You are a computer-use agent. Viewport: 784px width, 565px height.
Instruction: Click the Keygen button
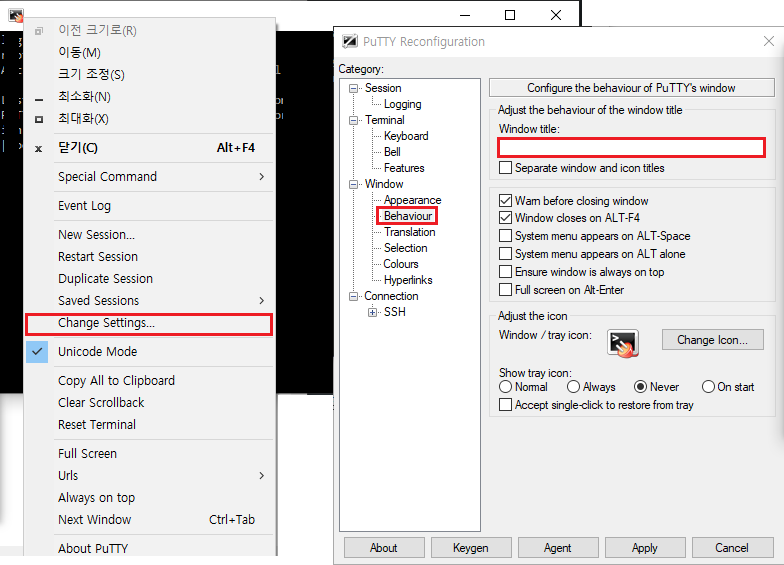point(471,548)
